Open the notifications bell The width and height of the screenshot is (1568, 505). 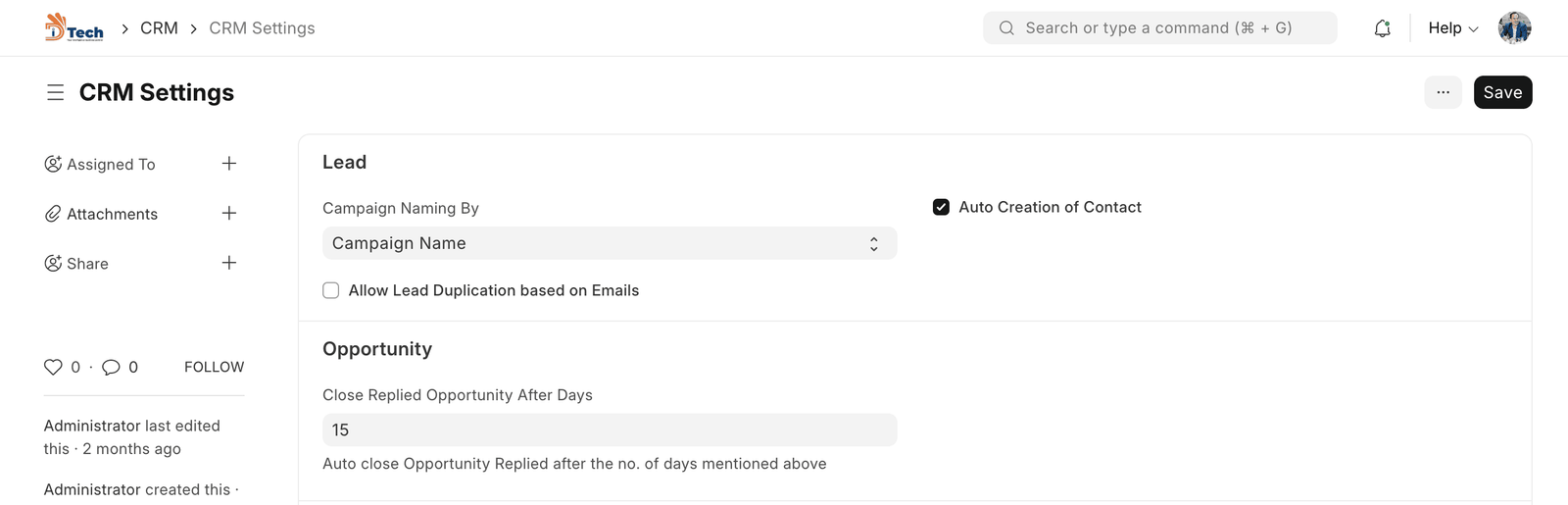[x=1382, y=28]
